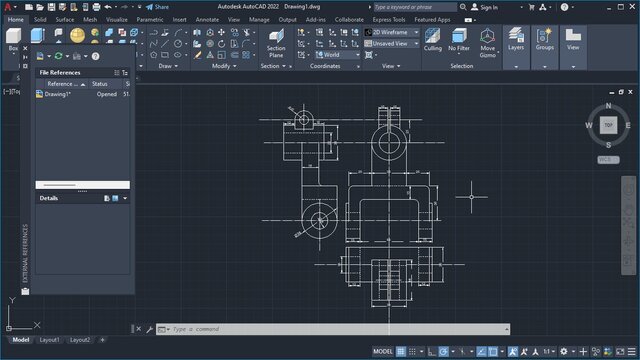Toggle details view in Details pane
Viewport: 640px width, 360px height.
[107, 198]
